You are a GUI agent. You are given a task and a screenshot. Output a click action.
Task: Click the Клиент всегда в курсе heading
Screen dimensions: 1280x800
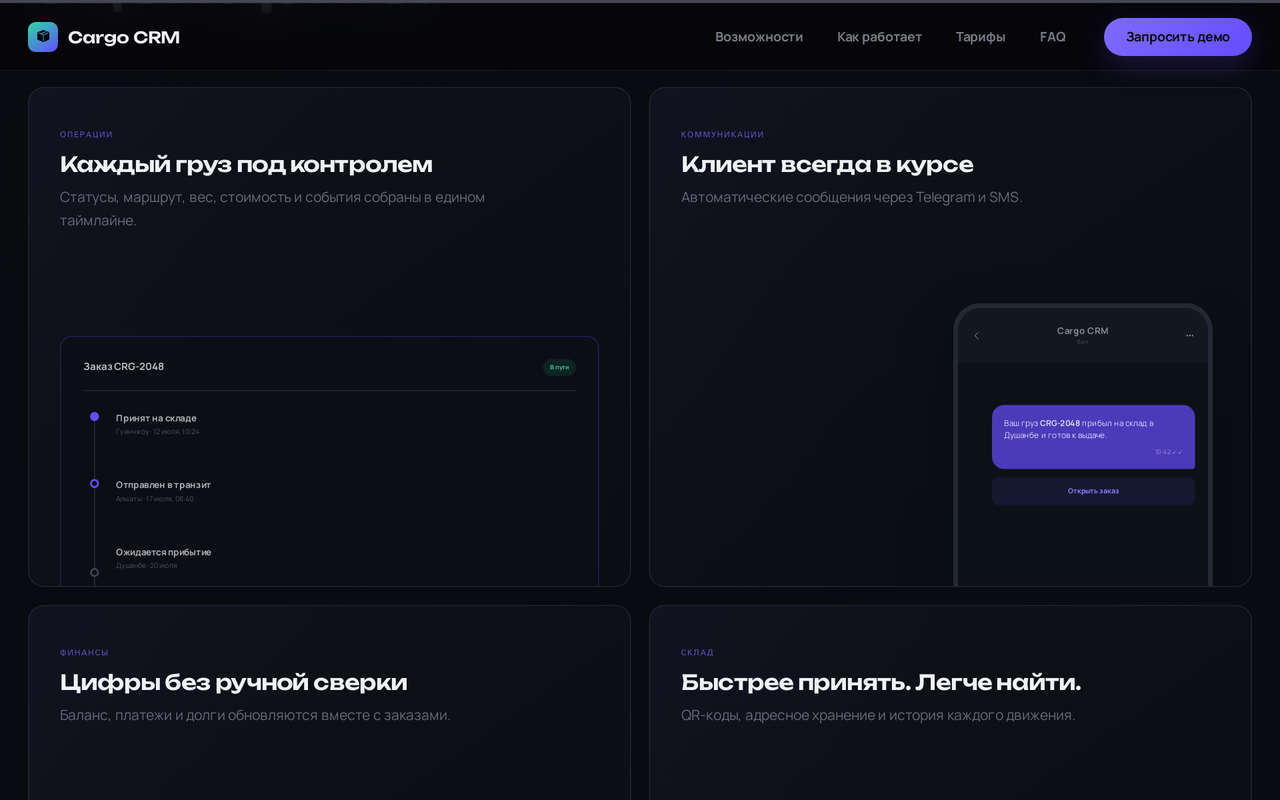(x=827, y=165)
